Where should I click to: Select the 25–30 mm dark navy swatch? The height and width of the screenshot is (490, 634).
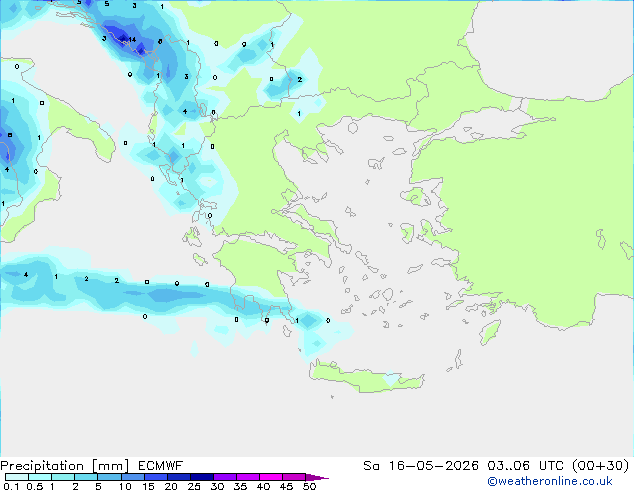click(202, 477)
